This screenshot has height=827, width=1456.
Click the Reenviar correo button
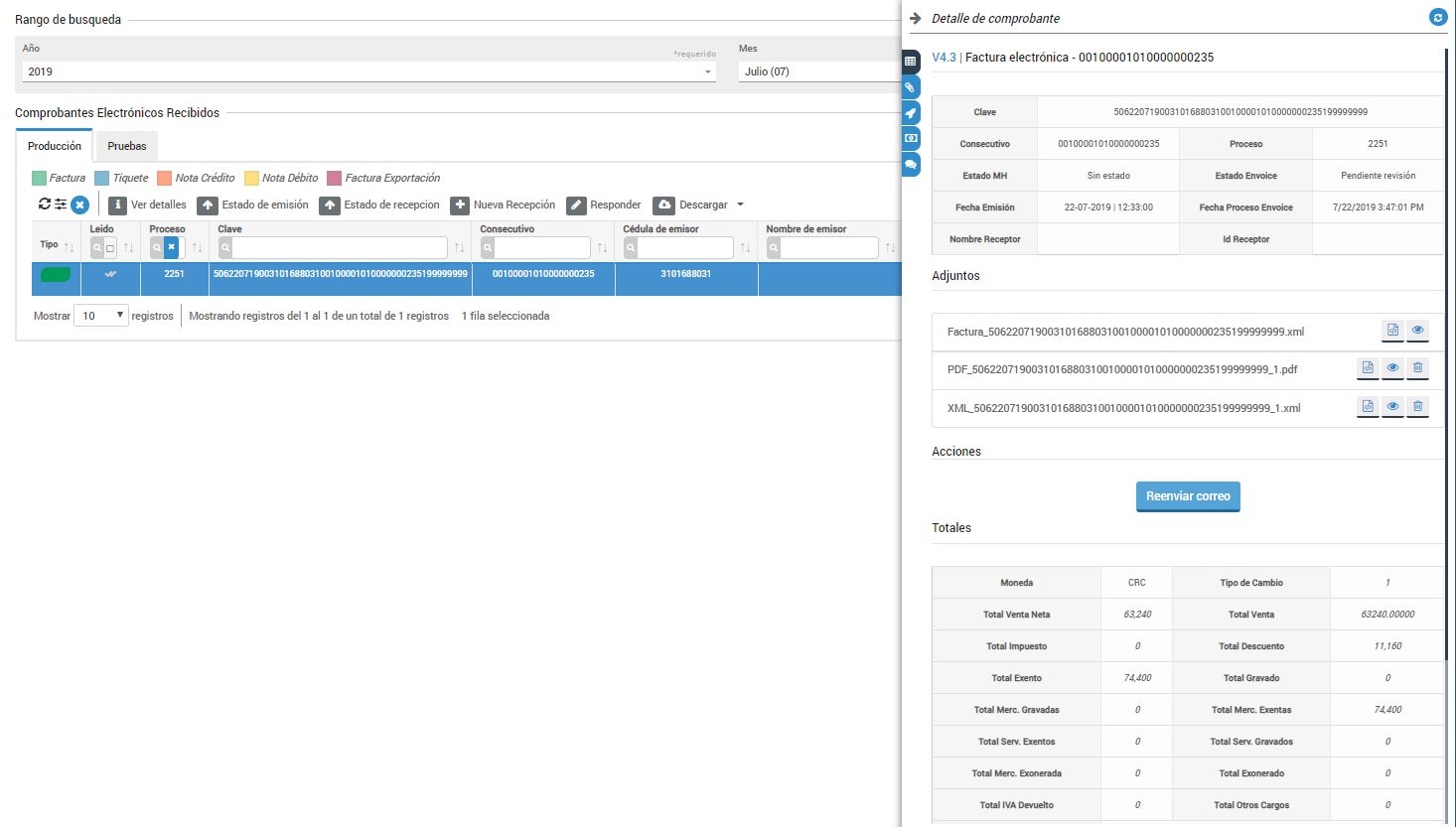tap(1187, 496)
